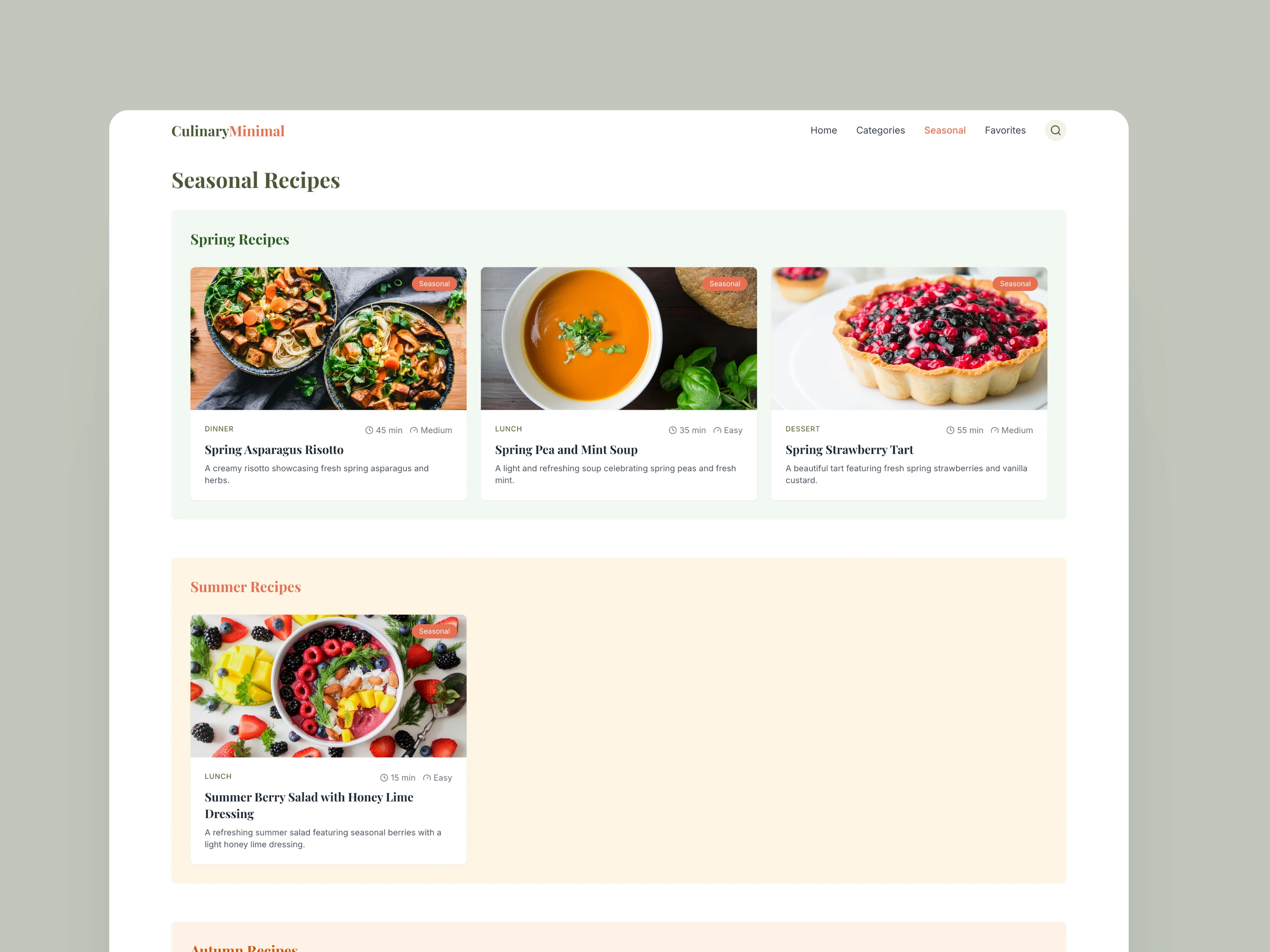Click Seasonal badge on berry salad image
This screenshot has width=1270, height=952.
(434, 631)
